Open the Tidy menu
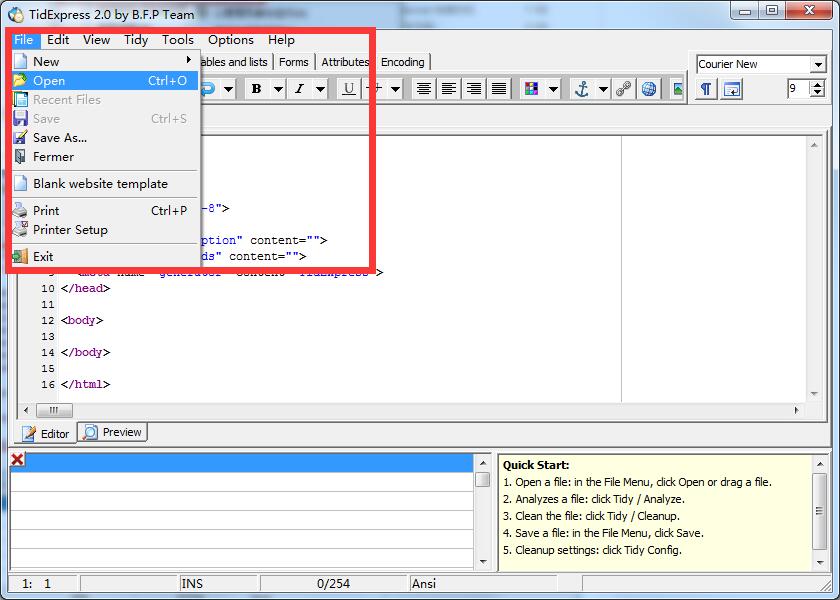 click(x=136, y=40)
